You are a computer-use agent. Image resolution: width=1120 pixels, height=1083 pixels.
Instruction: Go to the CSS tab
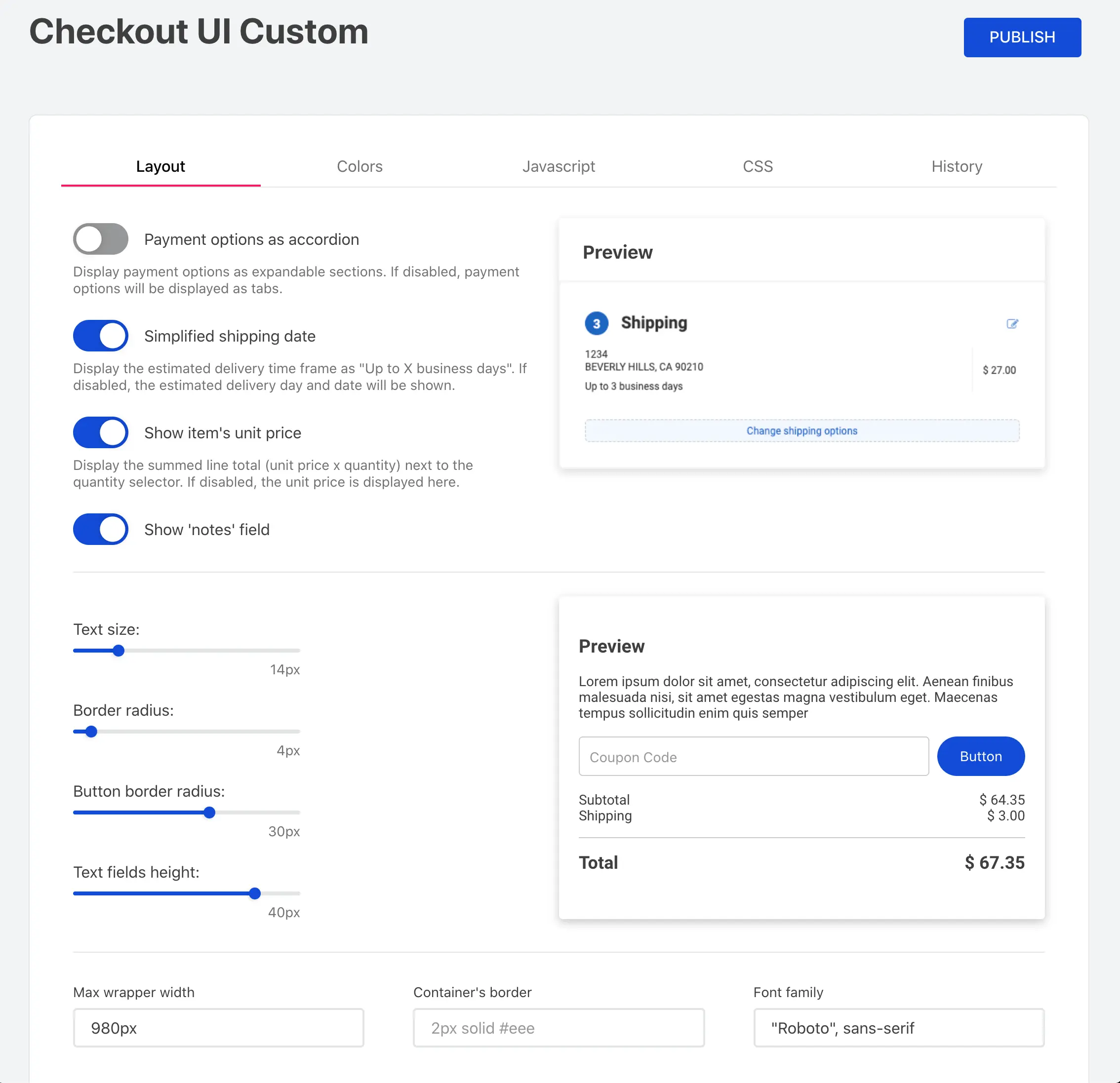[757, 166]
